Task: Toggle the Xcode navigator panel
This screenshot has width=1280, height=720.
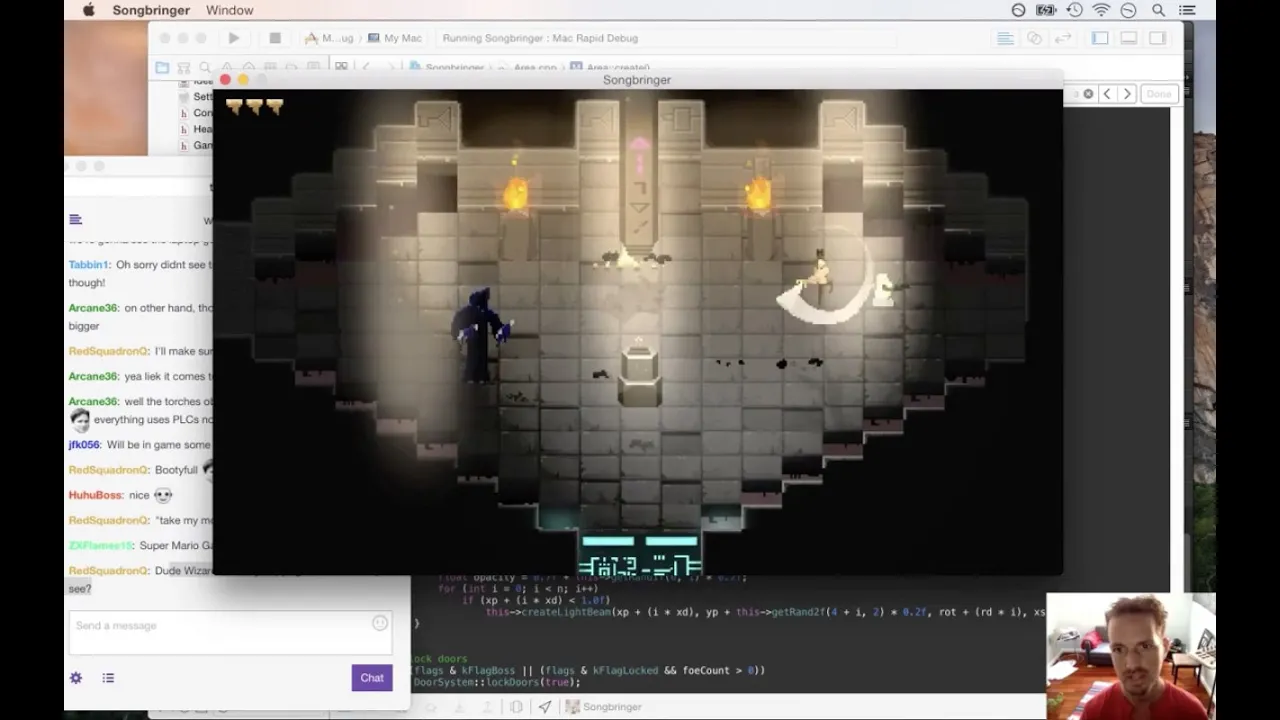Action: [1100, 38]
